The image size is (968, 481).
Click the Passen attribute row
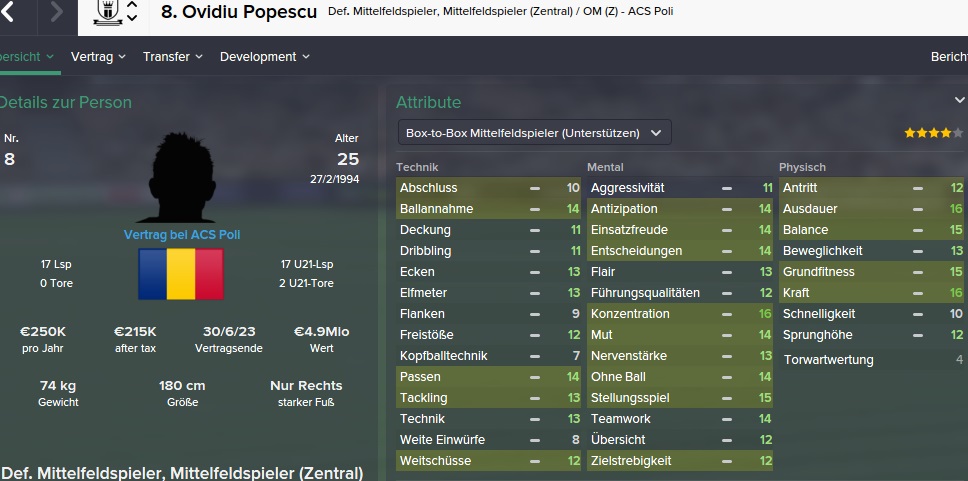click(x=488, y=377)
